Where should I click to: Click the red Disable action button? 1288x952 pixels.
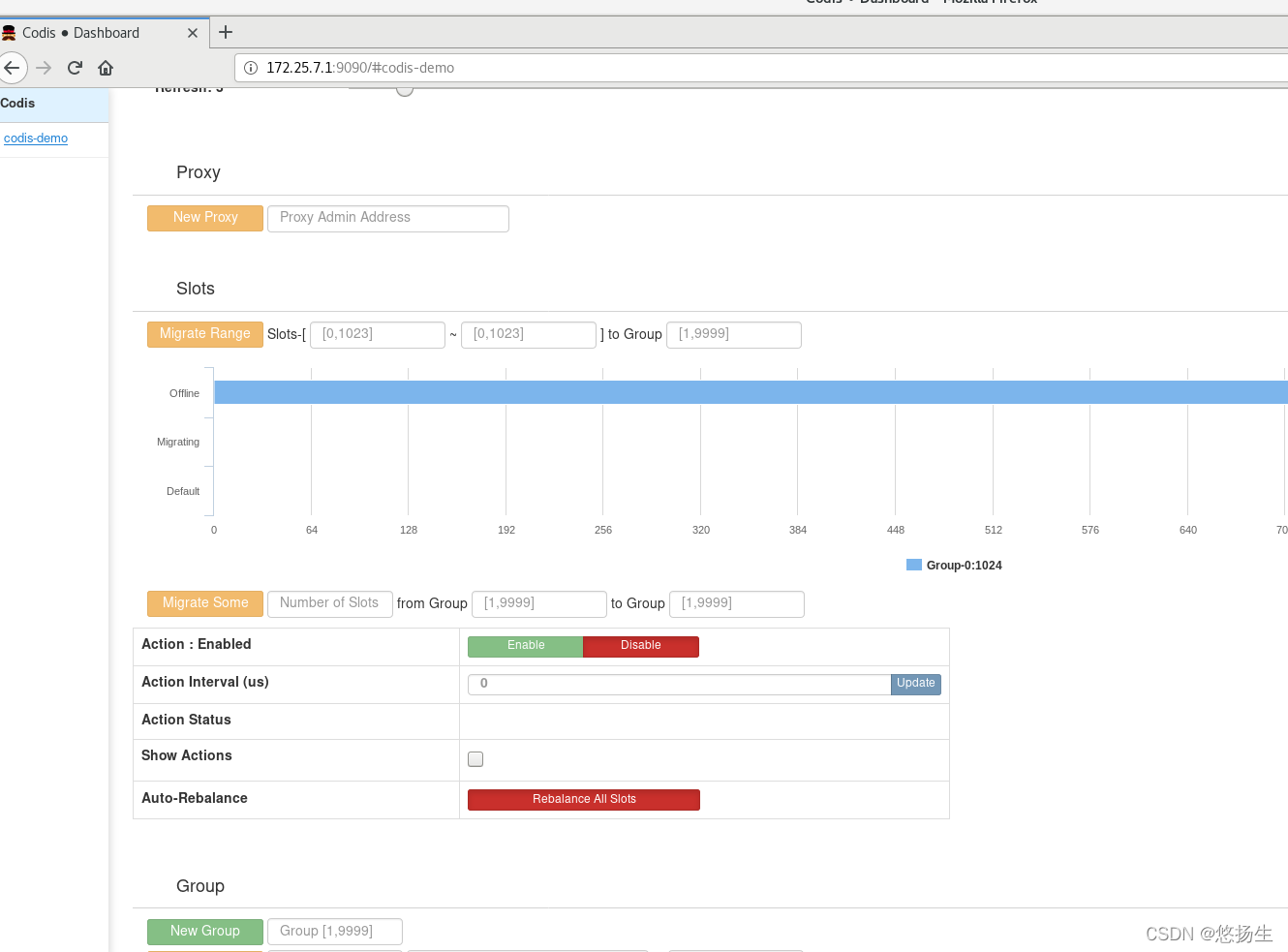[x=641, y=646]
